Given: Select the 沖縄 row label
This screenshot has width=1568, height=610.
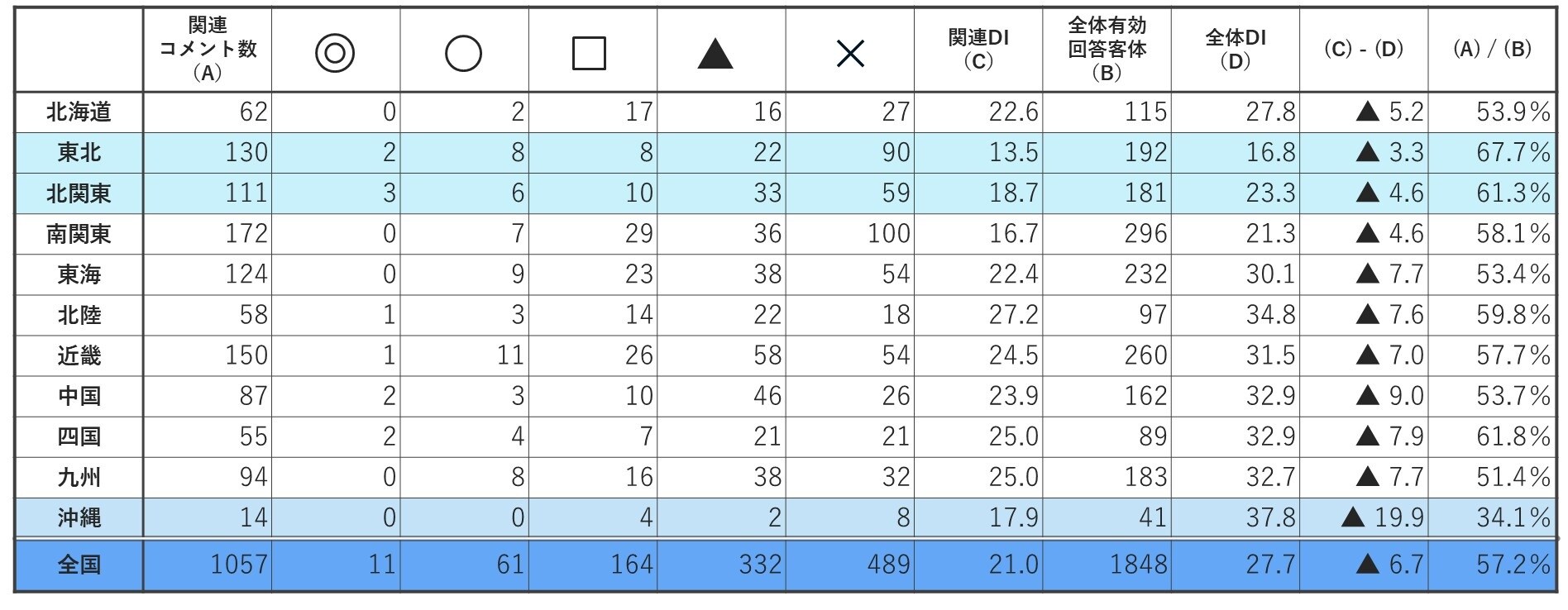Looking at the screenshot, I should point(79,518).
